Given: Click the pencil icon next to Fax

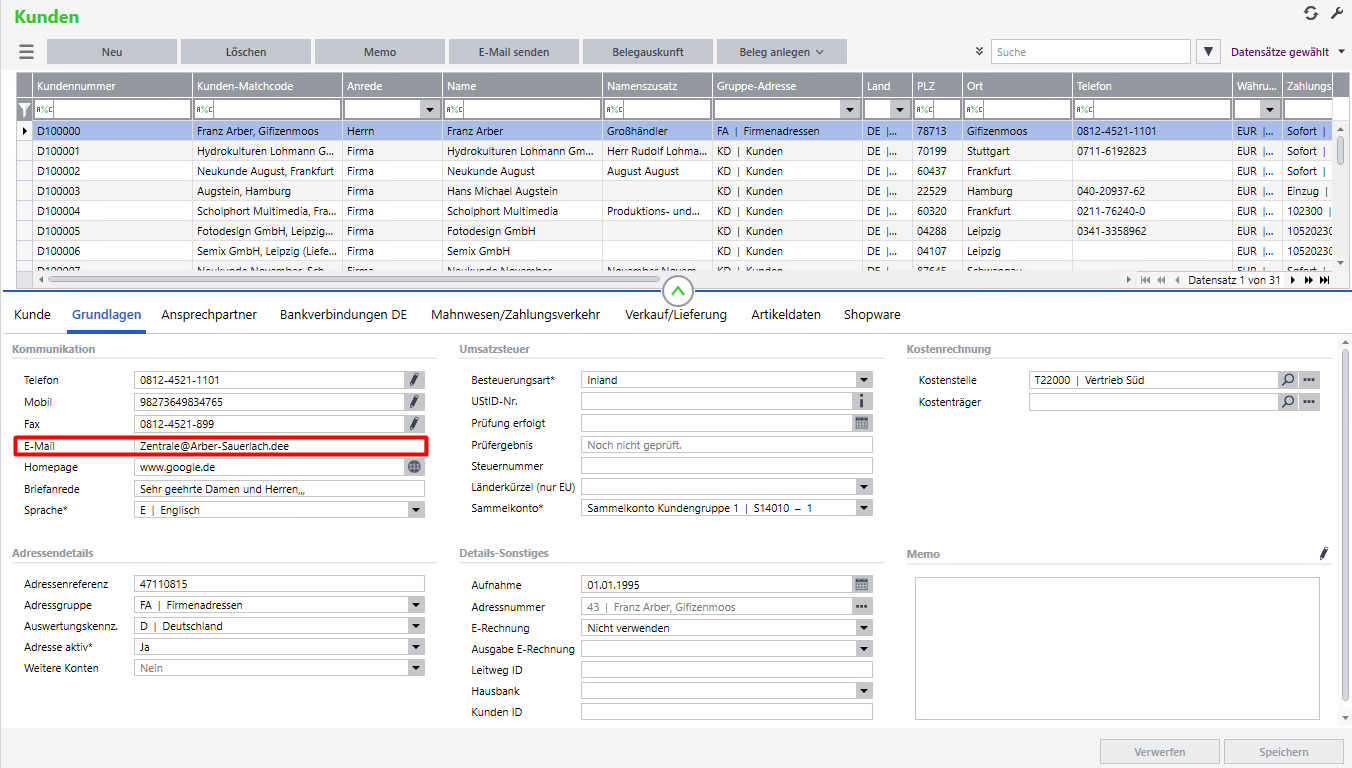Looking at the screenshot, I should point(415,424).
